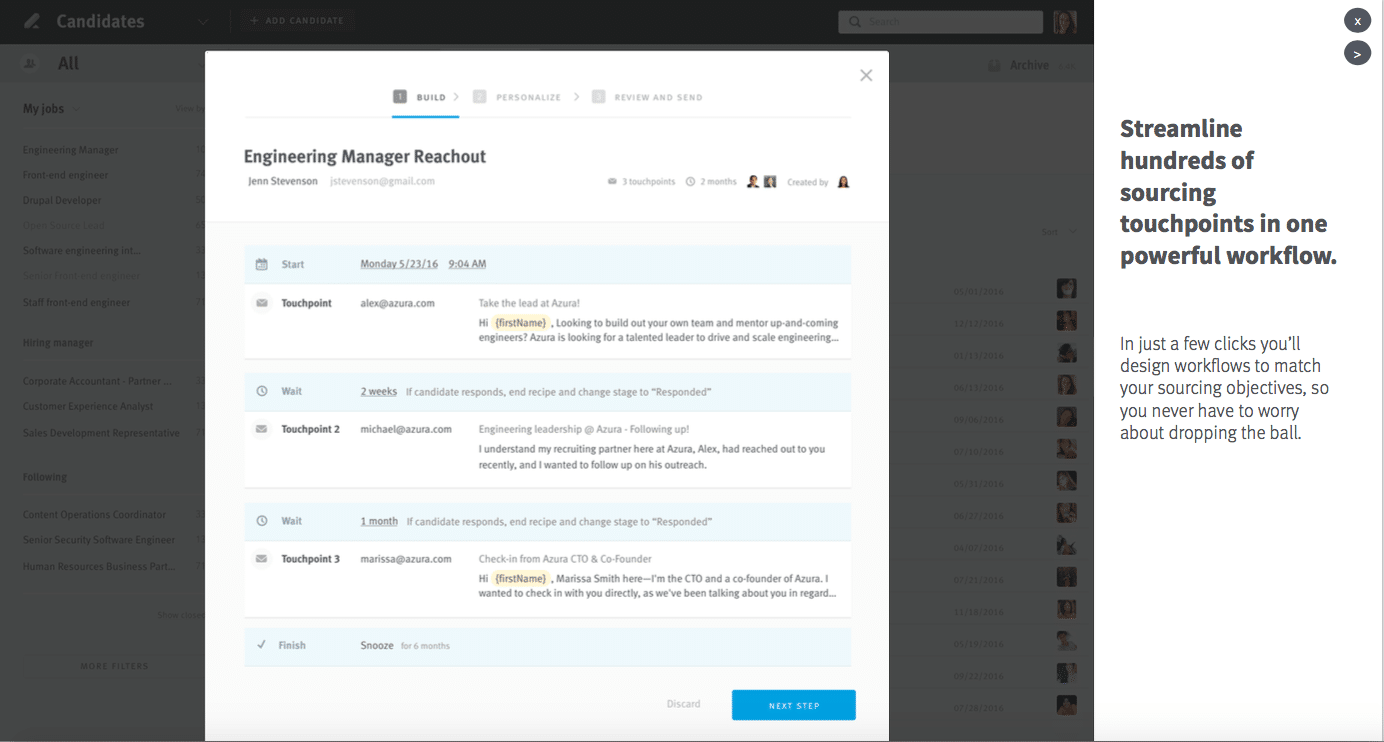Screen dimensions: 1384x742
Task: Dismiss the tour with the round x button
Action: pyautogui.click(x=1357, y=20)
